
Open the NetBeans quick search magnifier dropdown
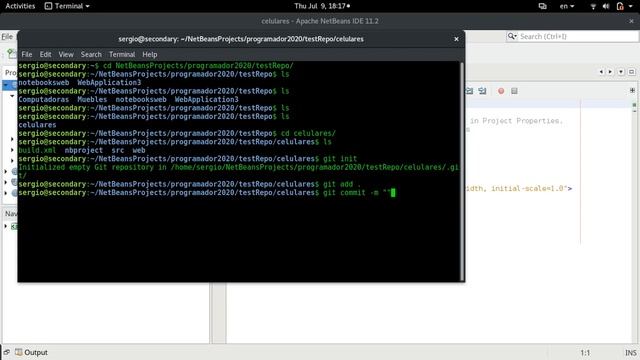pos(512,36)
